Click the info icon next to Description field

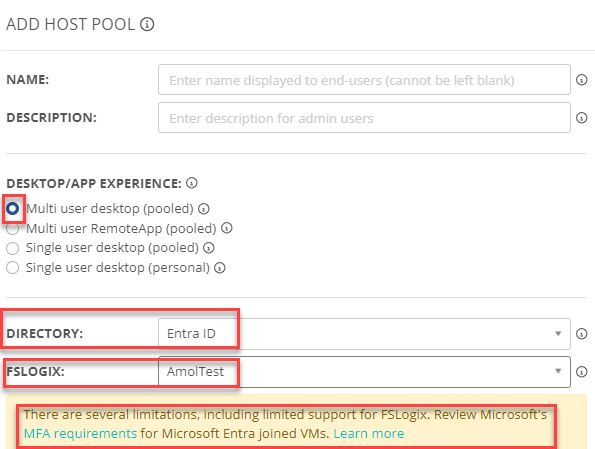[581, 118]
